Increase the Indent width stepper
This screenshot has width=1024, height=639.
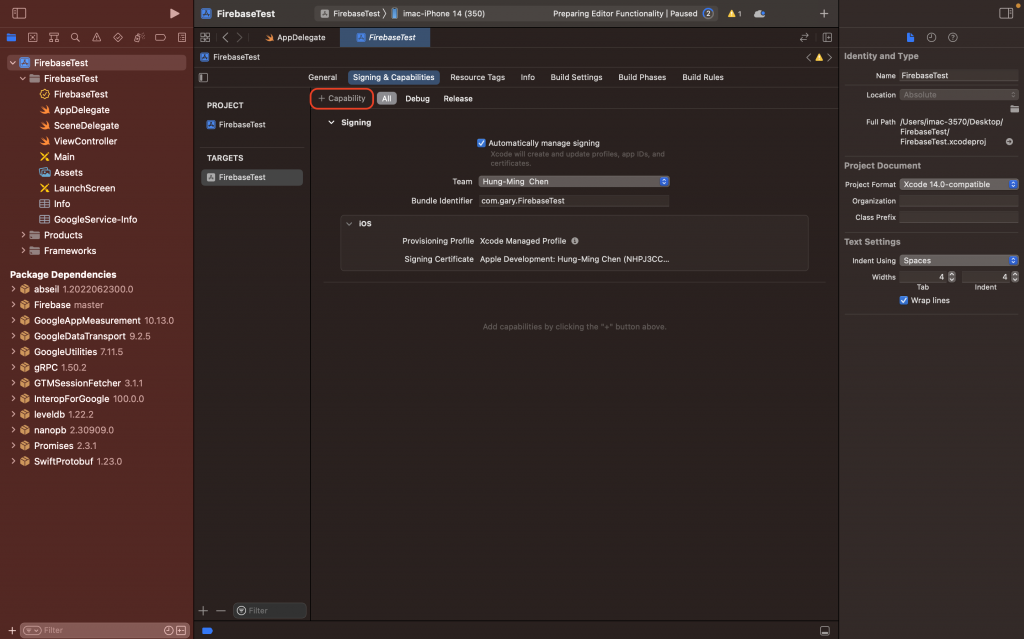click(1015, 274)
